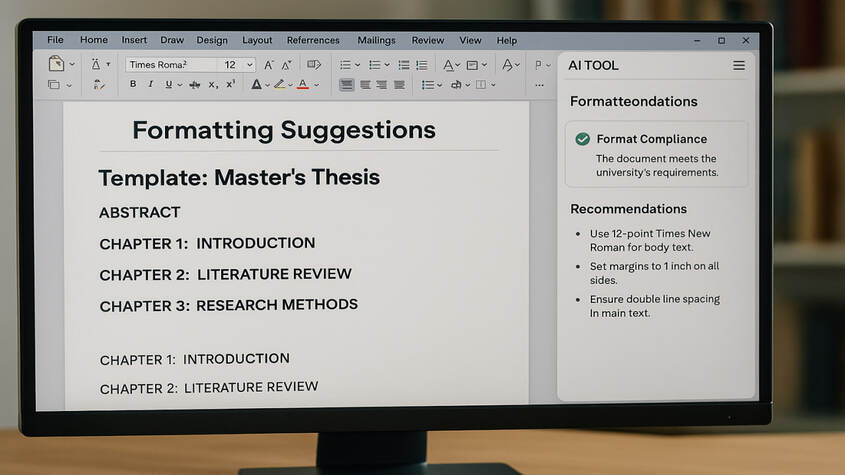The height and width of the screenshot is (475, 845).
Task: Click the Paste clipboard icon
Action: coord(56,64)
